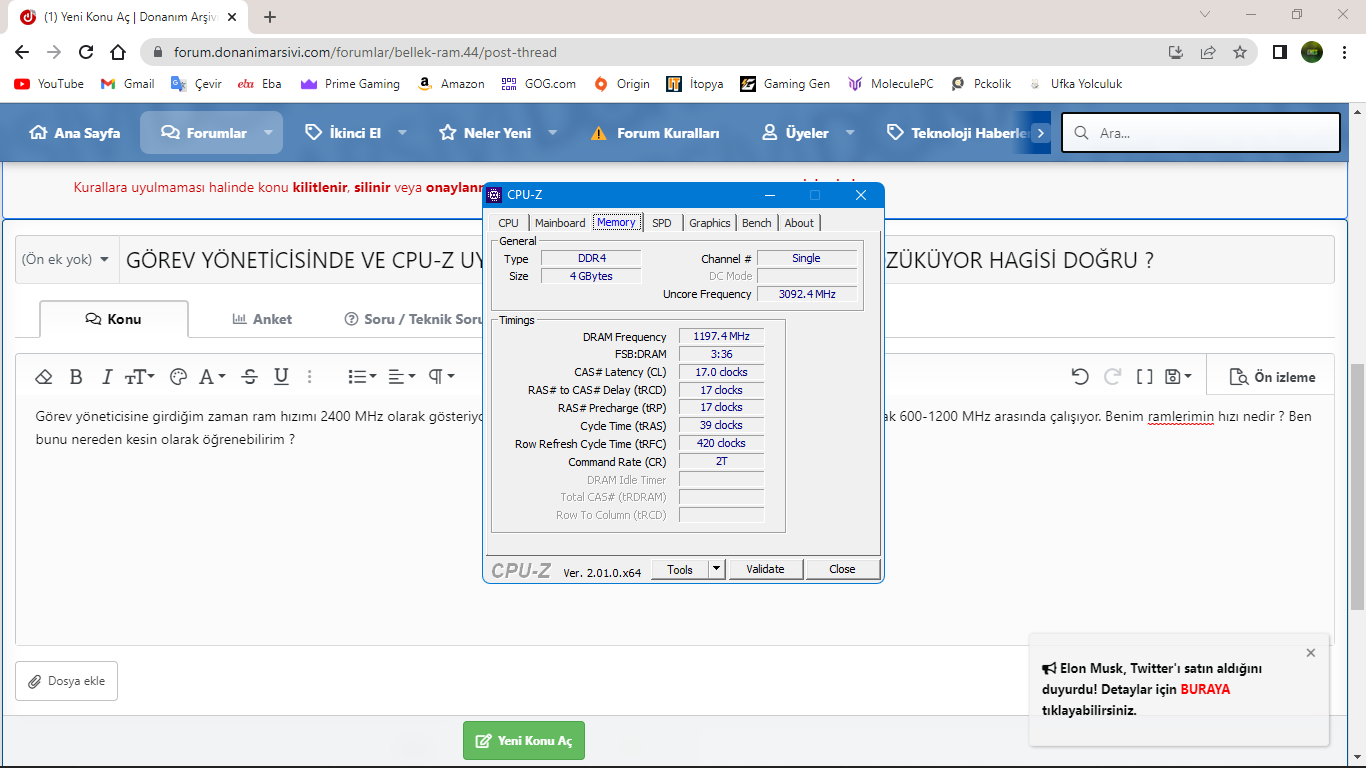Open the Mainboard tab in CPU-Z
Image resolution: width=1366 pixels, height=768 pixels.
(560, 223)
